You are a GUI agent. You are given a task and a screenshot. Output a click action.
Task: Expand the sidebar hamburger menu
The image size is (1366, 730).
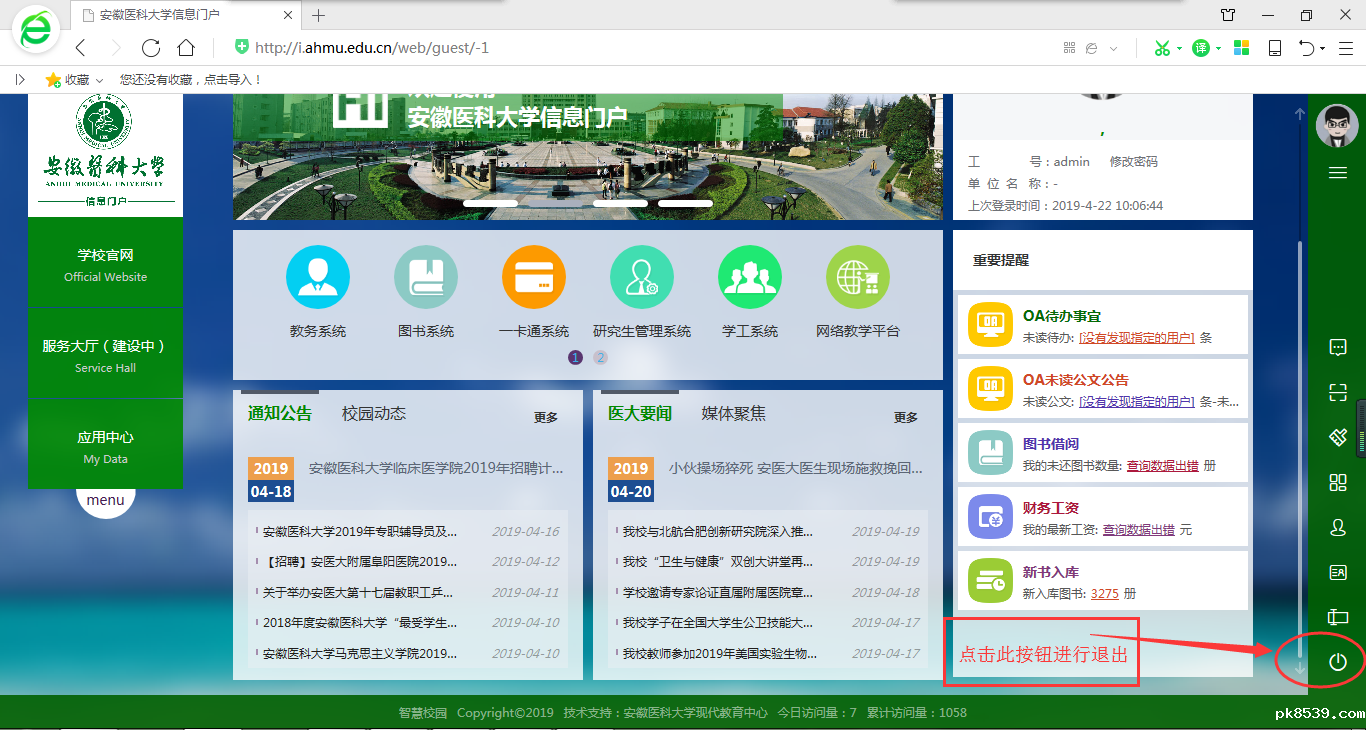[1338, 173]
